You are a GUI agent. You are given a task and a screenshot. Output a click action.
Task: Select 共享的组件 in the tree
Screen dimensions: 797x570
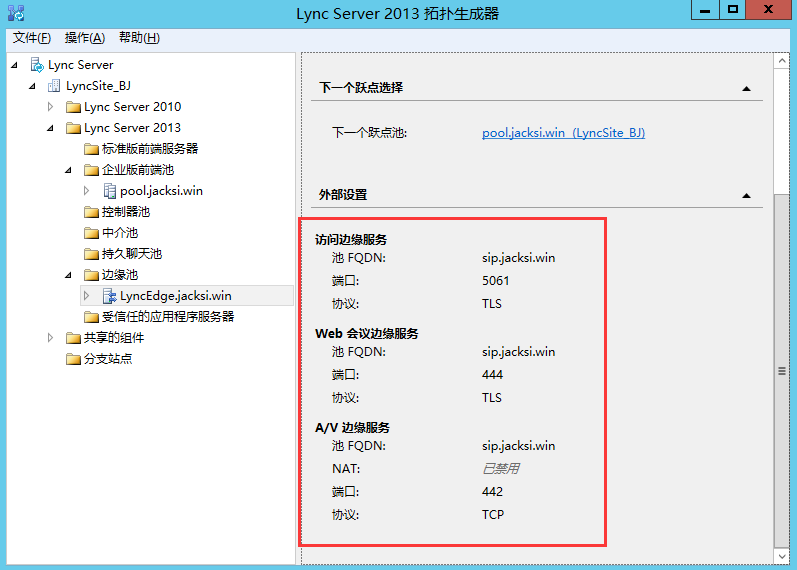[114, 338]
